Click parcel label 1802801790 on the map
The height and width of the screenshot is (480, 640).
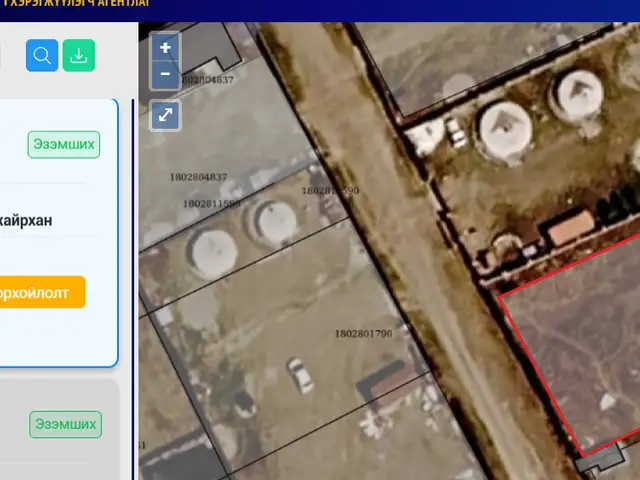[x=363, y=334]
